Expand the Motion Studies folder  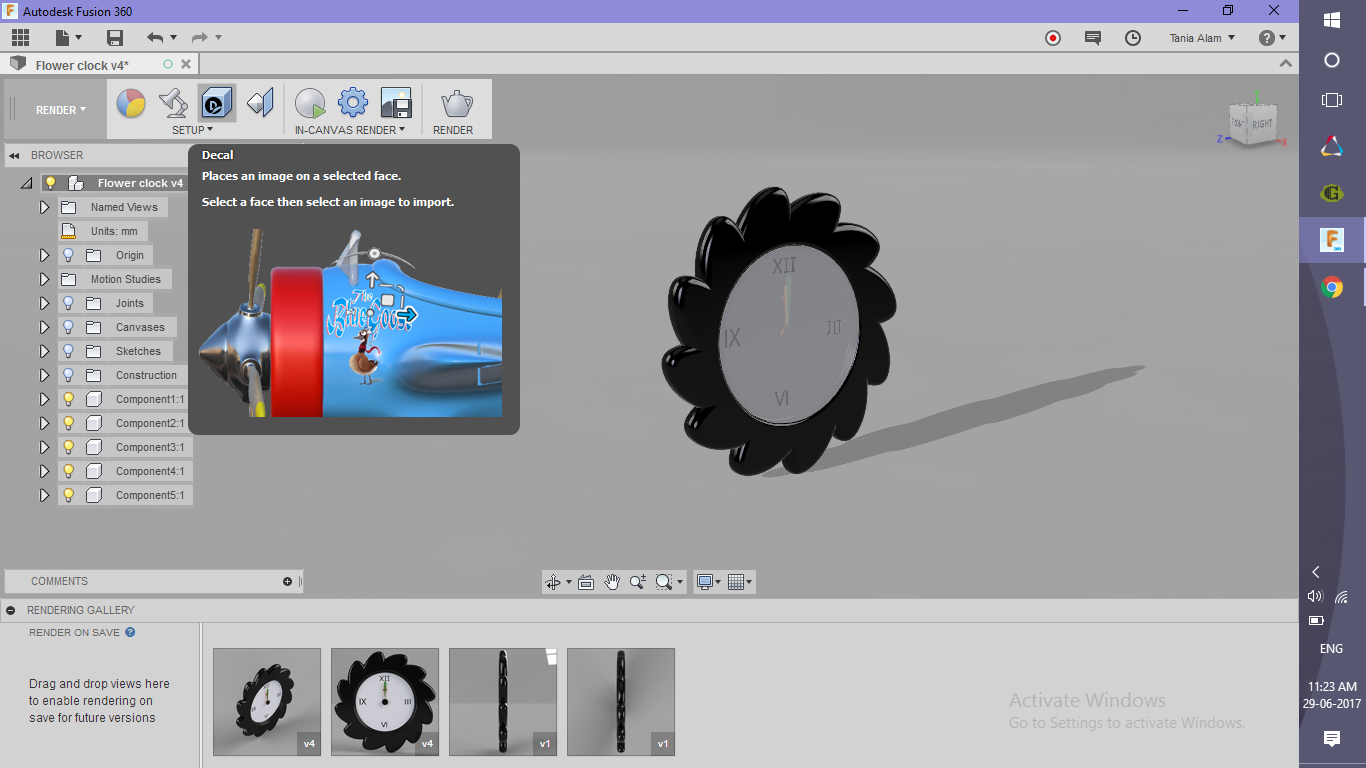click(x=44, y=279)
